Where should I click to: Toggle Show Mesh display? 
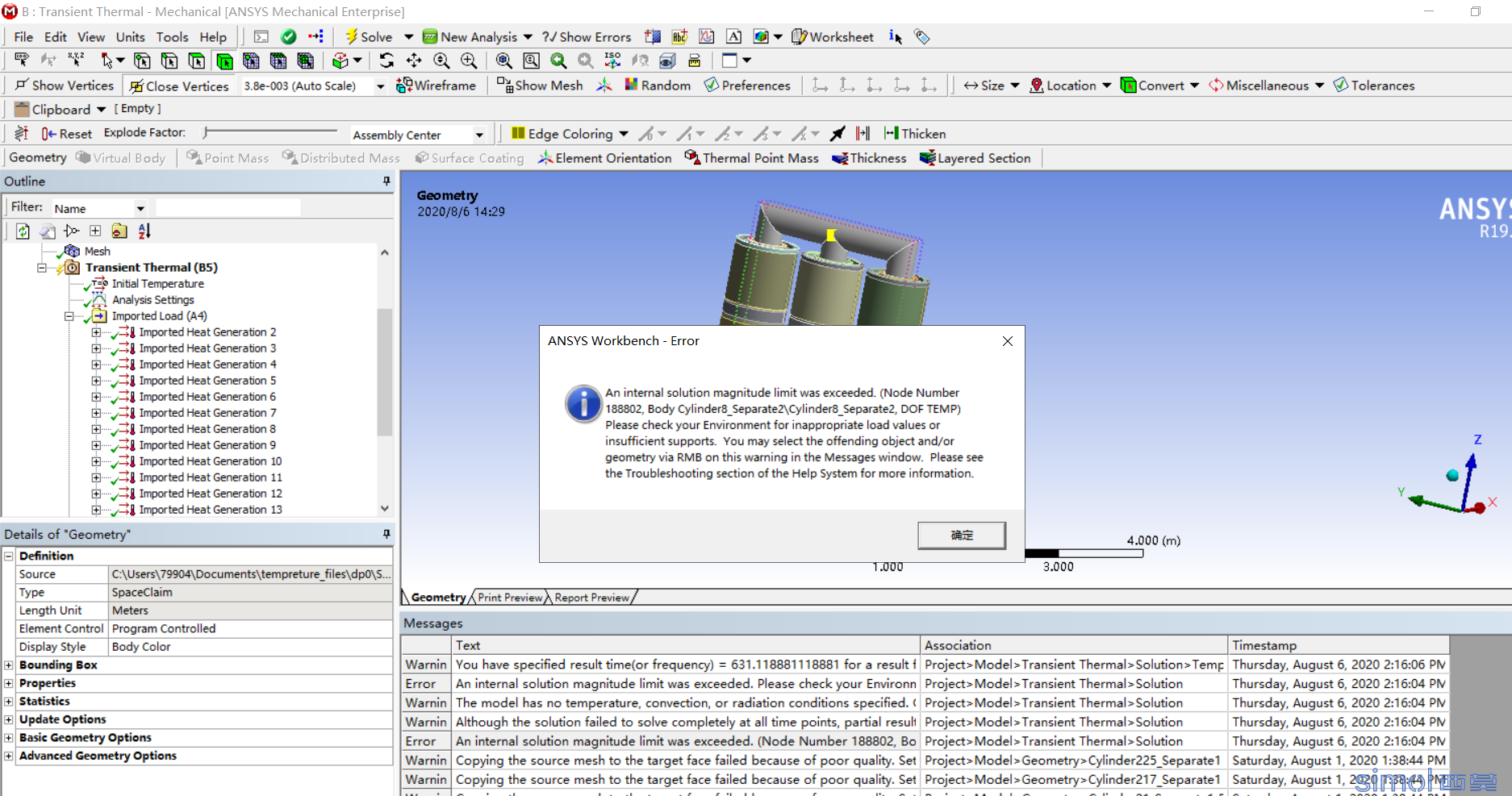click(540, 85)
